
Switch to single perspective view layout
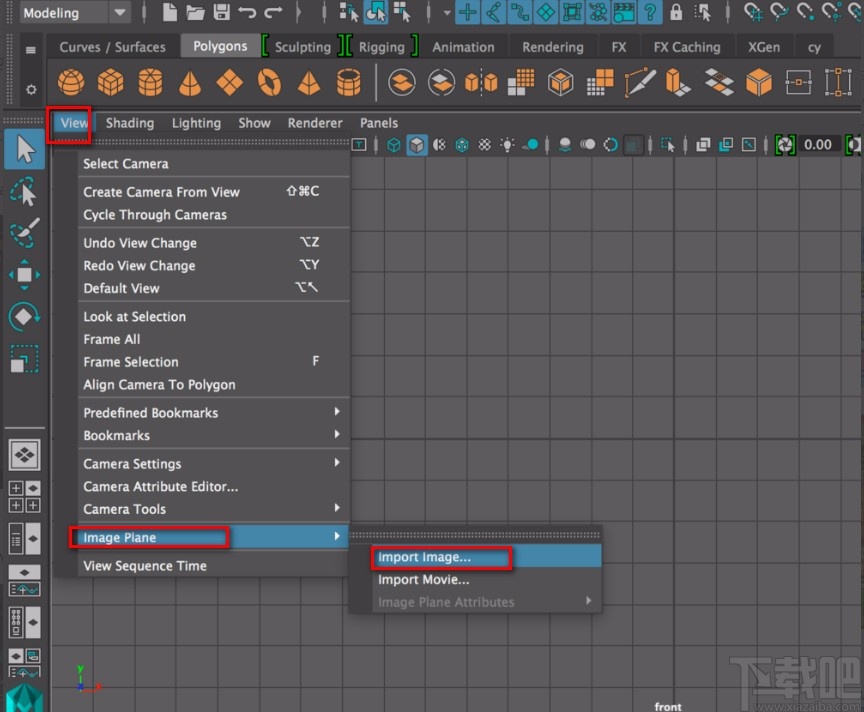[x=24, y=455]
